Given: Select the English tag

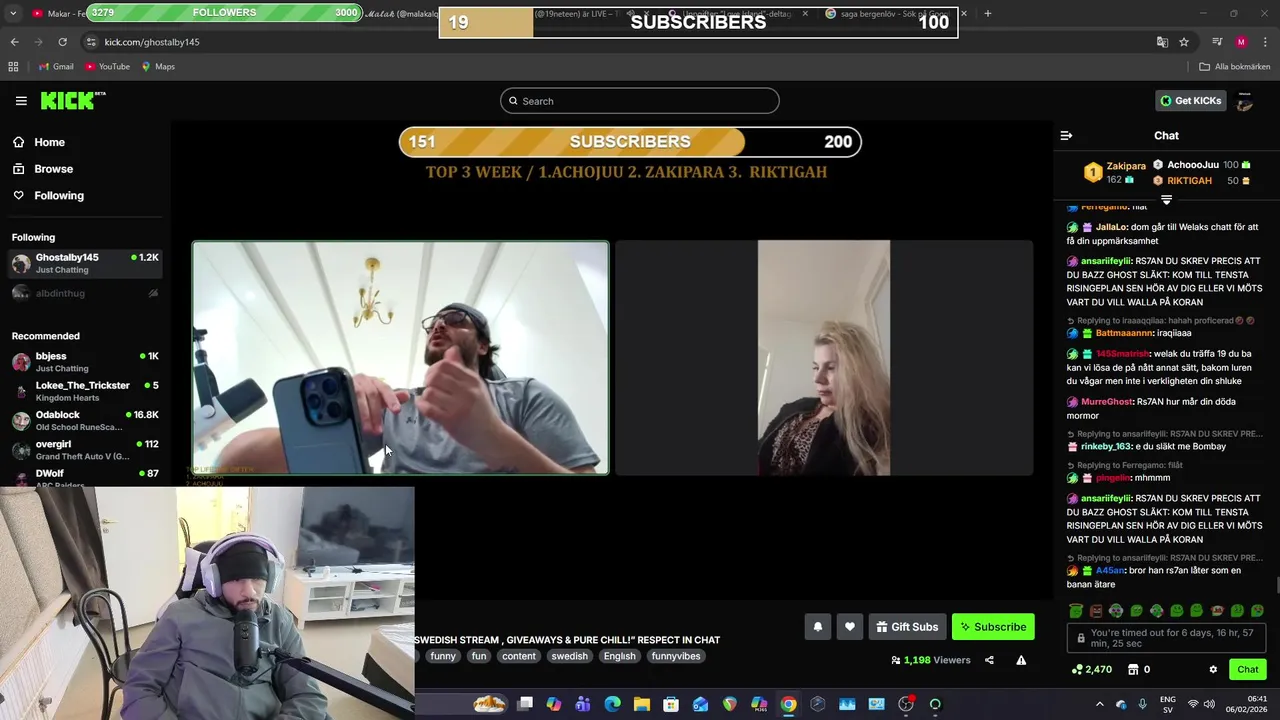Looking at the screenshot, I should 619,656.
